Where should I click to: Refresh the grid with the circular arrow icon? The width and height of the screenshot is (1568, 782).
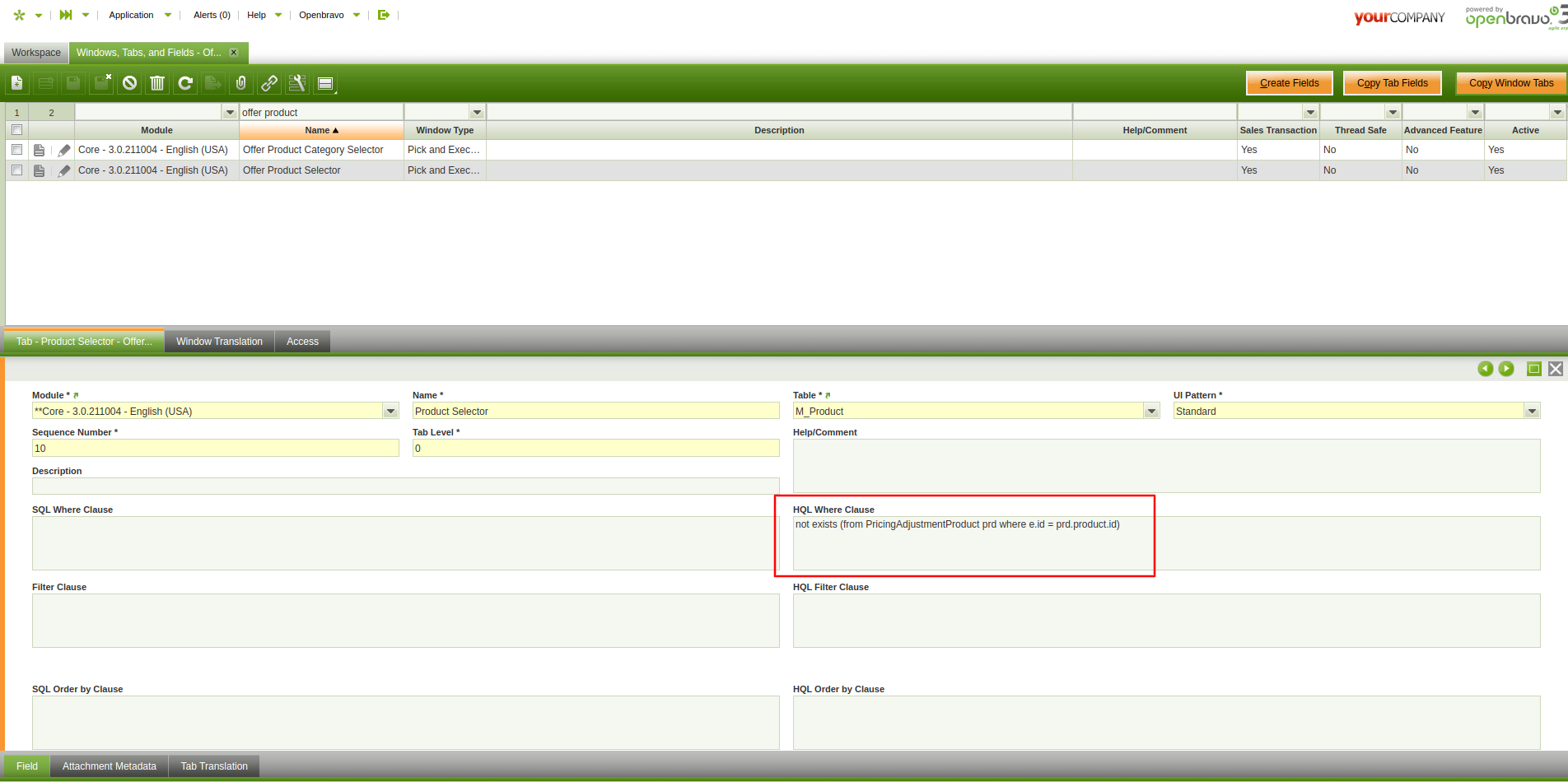pyautogui.click(x=185, y=83)
